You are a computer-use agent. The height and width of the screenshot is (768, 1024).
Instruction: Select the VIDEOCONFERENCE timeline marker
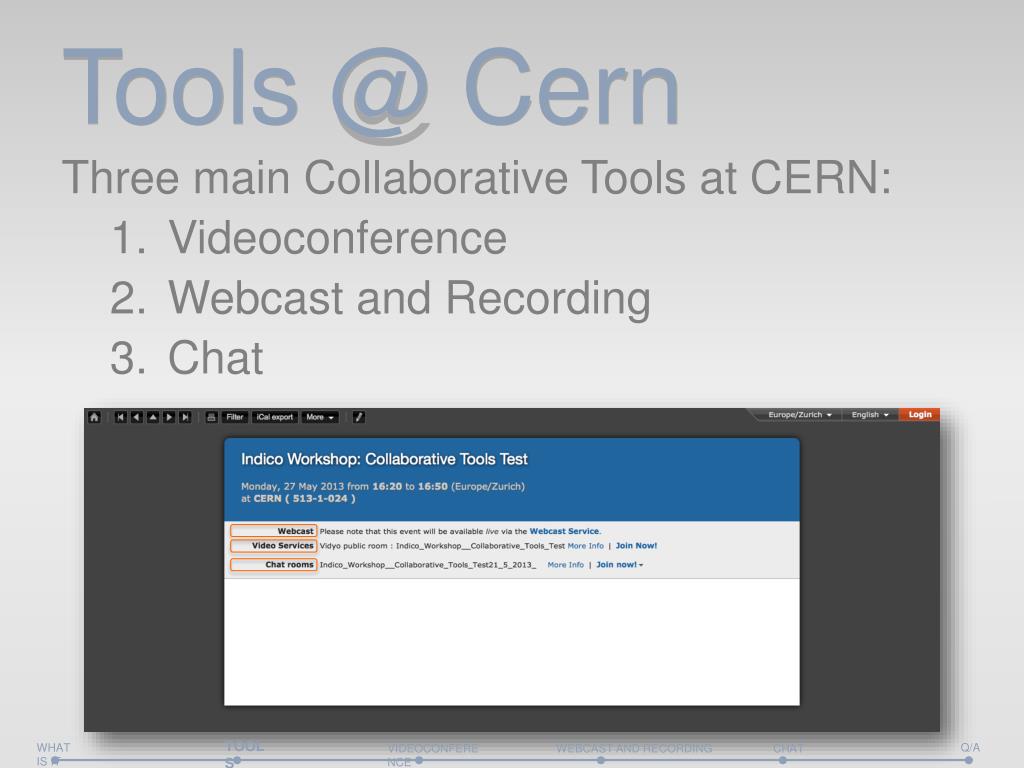[419, 761]
